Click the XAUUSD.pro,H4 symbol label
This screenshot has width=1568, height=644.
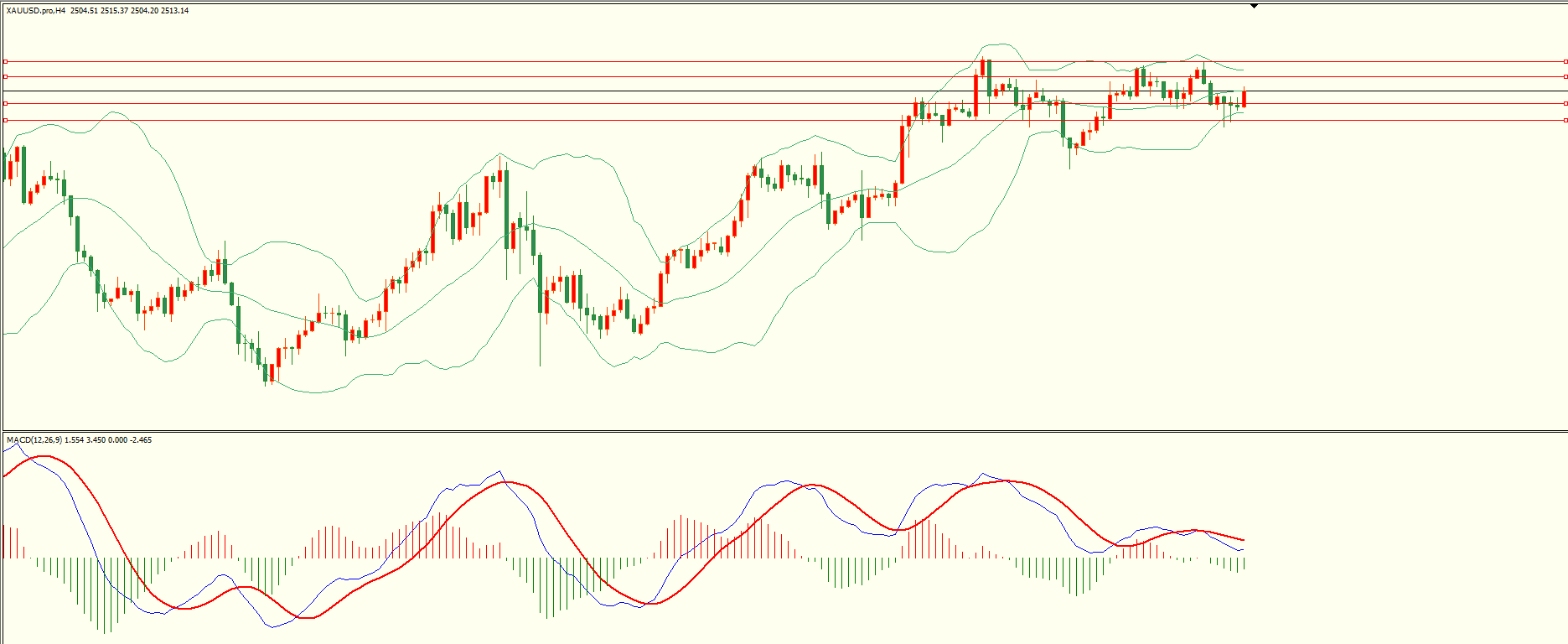click(x=35, y=11)
